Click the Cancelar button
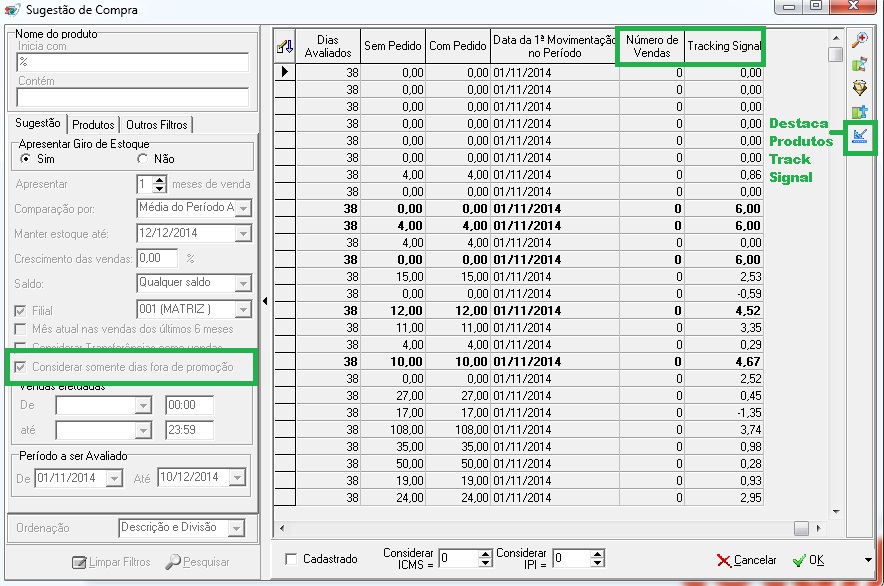 click(x=746, y=560)
